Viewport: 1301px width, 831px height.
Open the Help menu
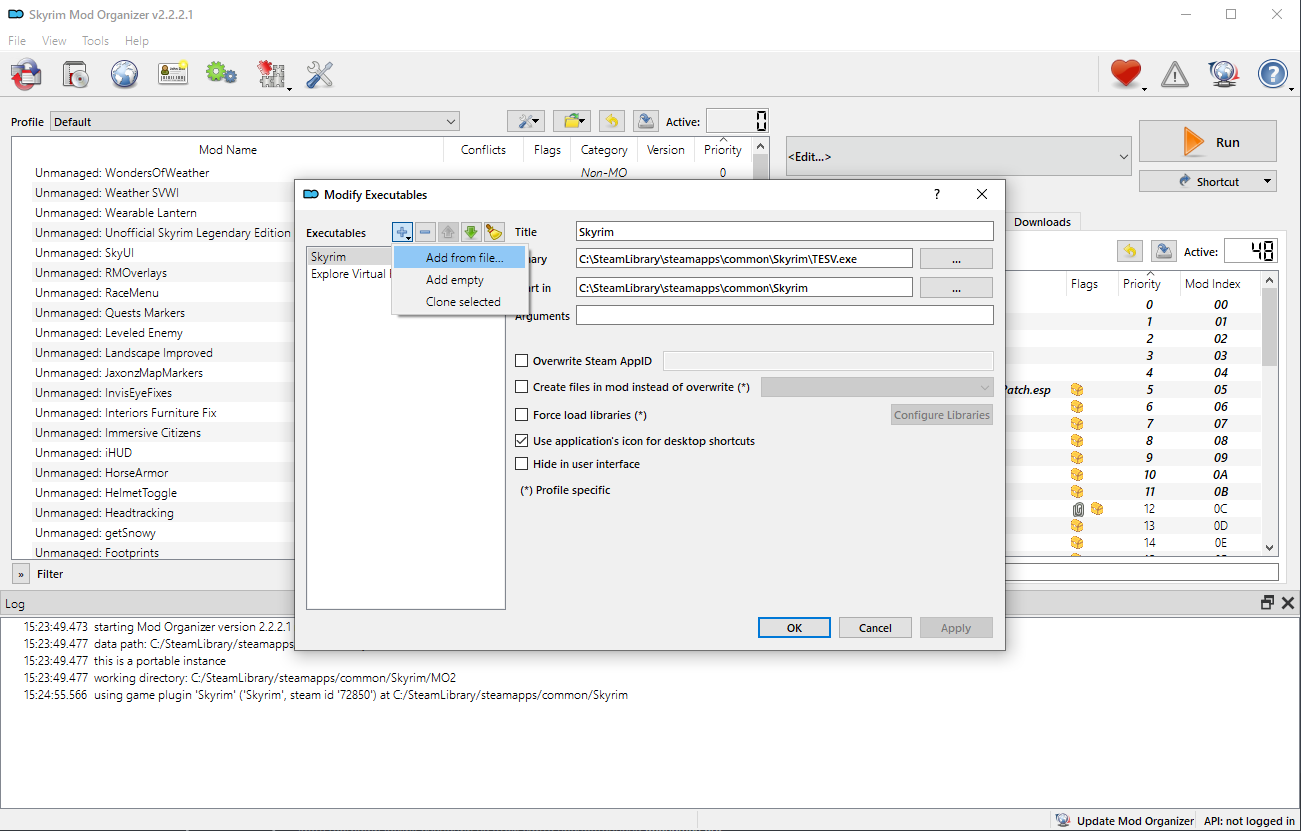coord(137,41)
